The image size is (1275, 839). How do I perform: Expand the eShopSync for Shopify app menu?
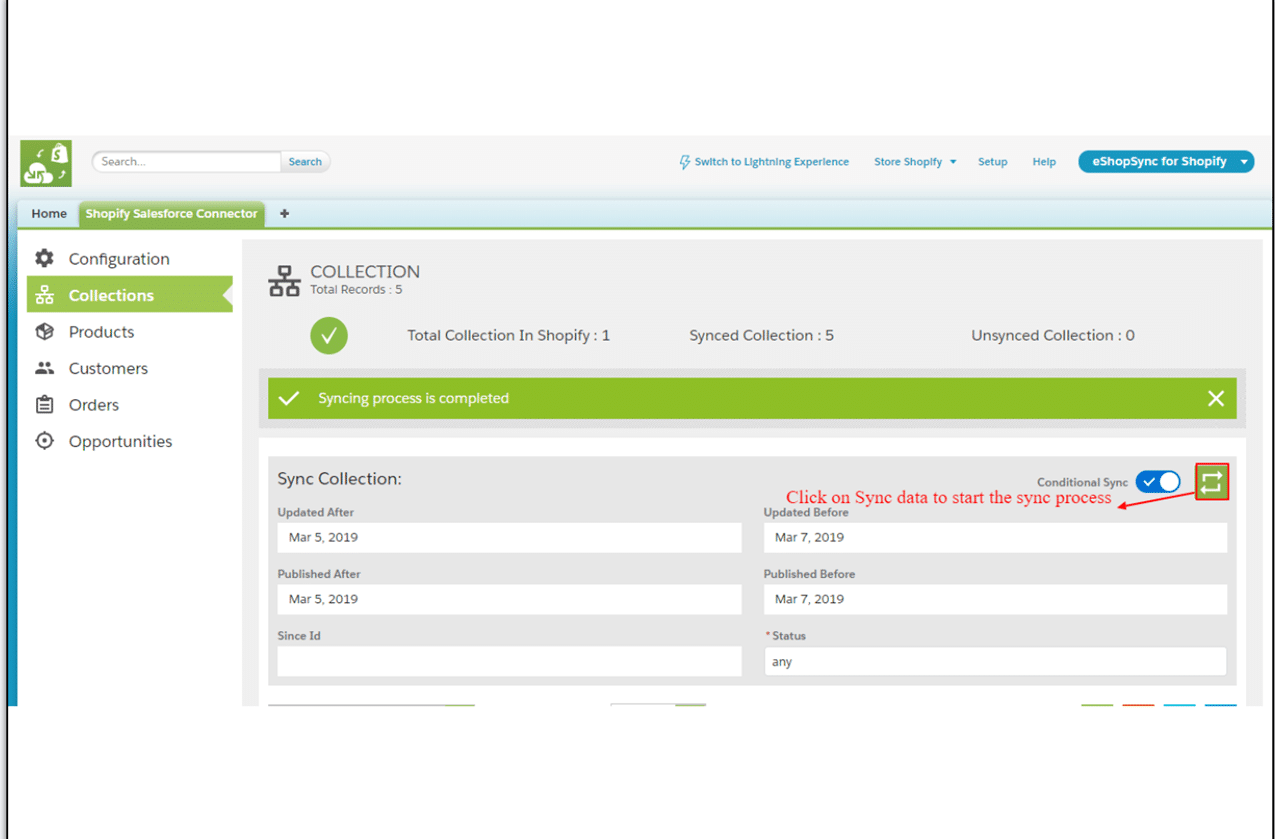click(1166, 161)
